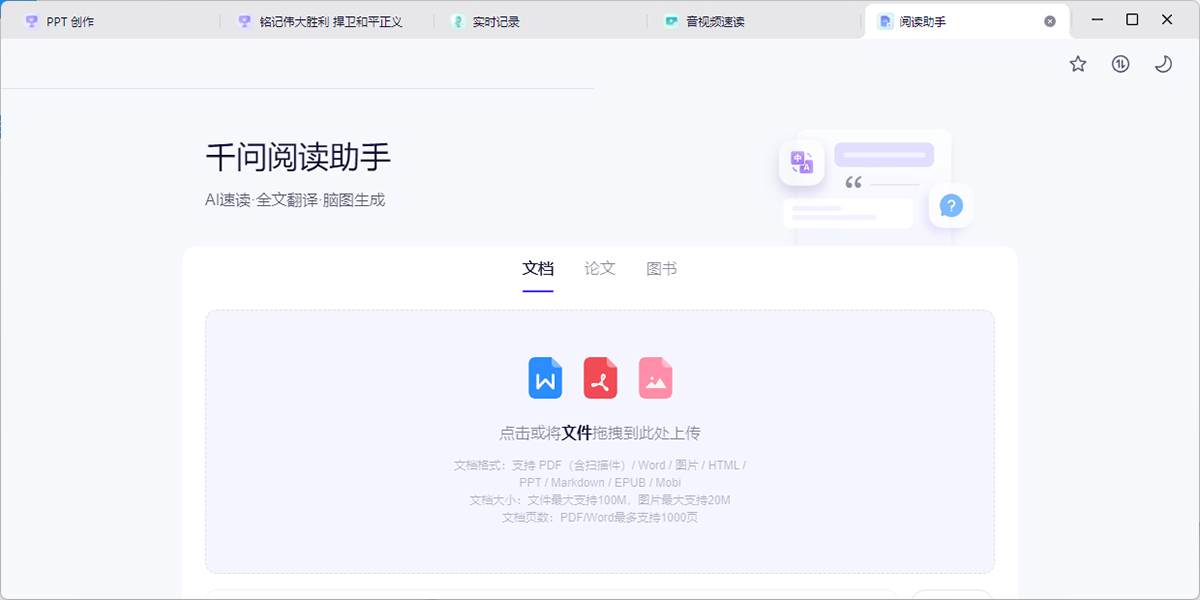
Task: Select the 文档 category tab
Action: coord(538,269)
